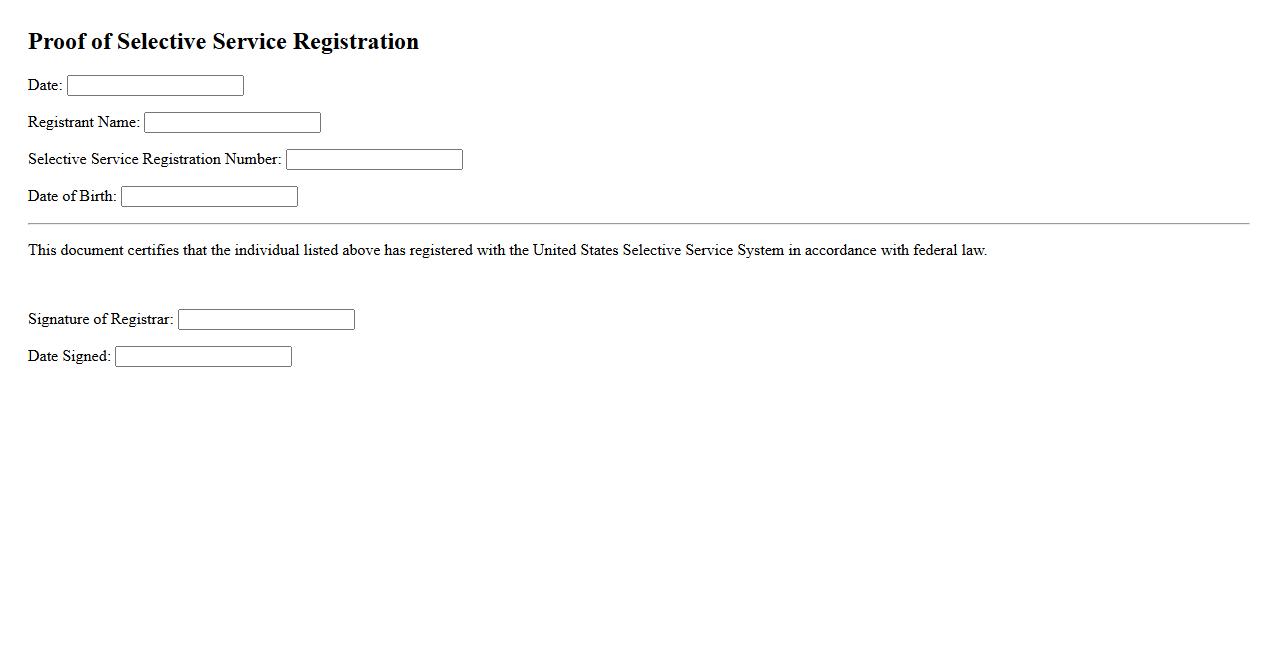This screenshot has width=1278, height=650.
Task: Click the "Date of Birth:" label
Action: coord(72,196)
